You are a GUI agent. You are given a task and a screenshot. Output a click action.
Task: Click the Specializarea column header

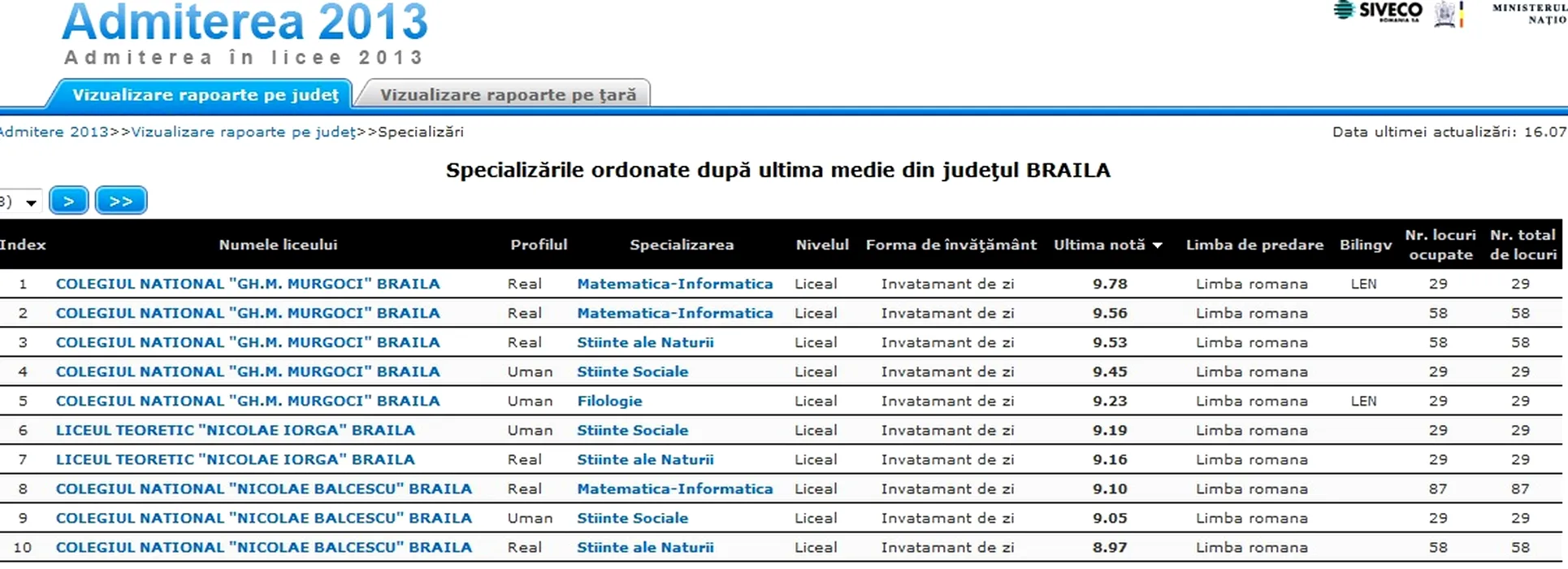point(681,245)
